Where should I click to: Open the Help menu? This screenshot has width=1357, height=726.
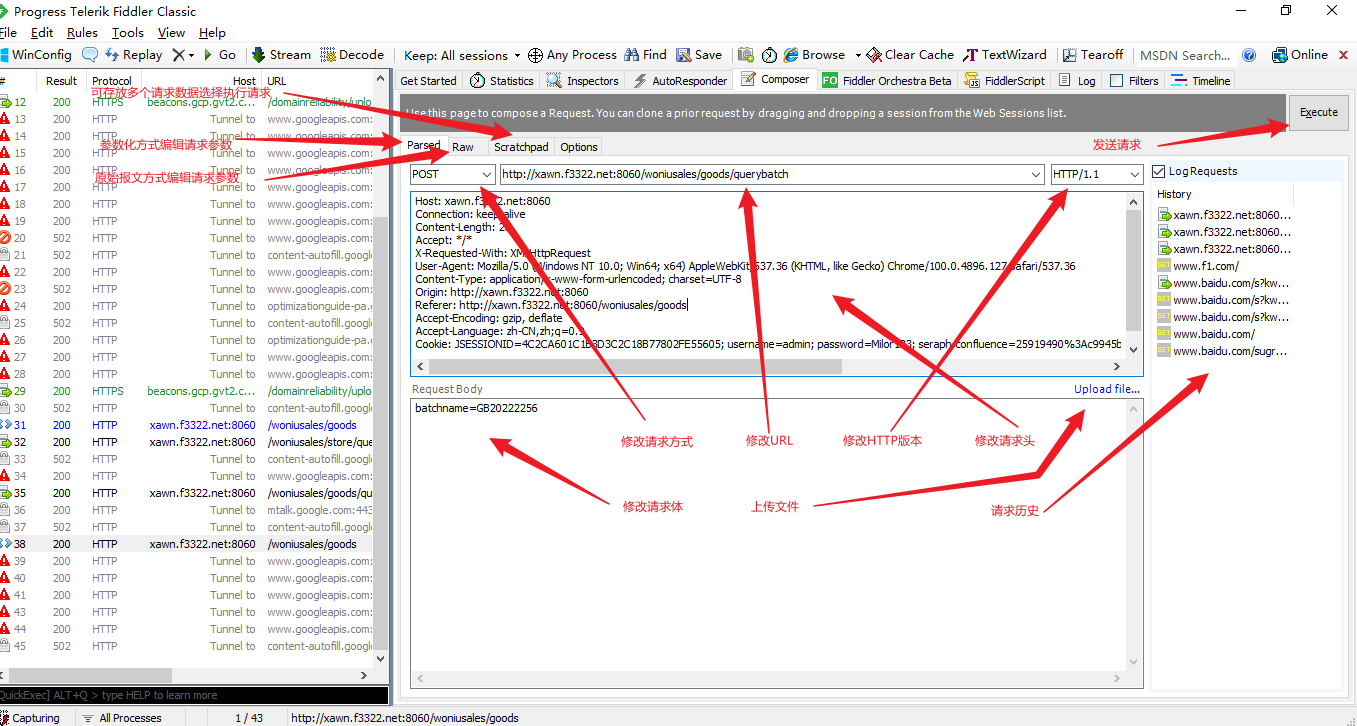tap(212, 32)
